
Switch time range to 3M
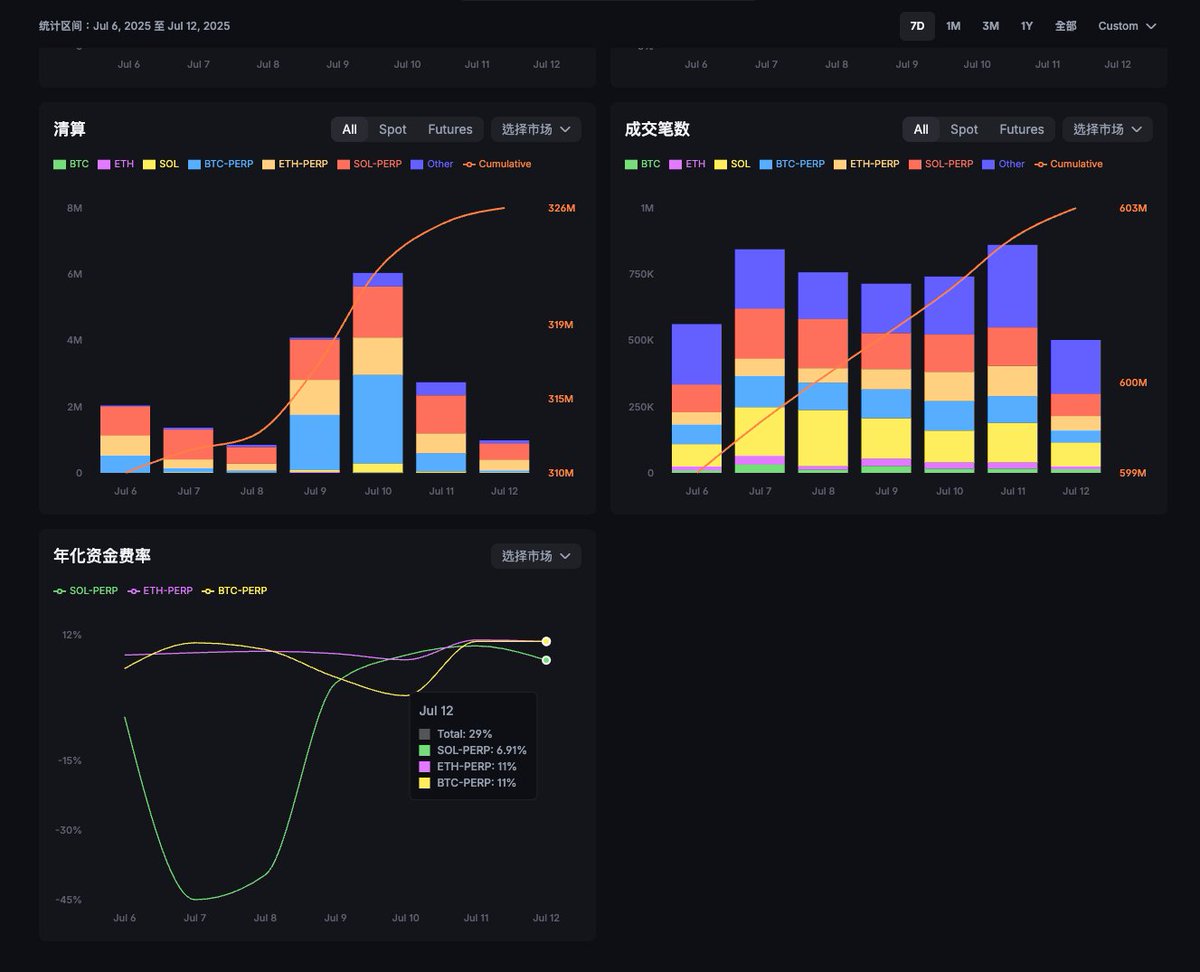tap(990, 26)
